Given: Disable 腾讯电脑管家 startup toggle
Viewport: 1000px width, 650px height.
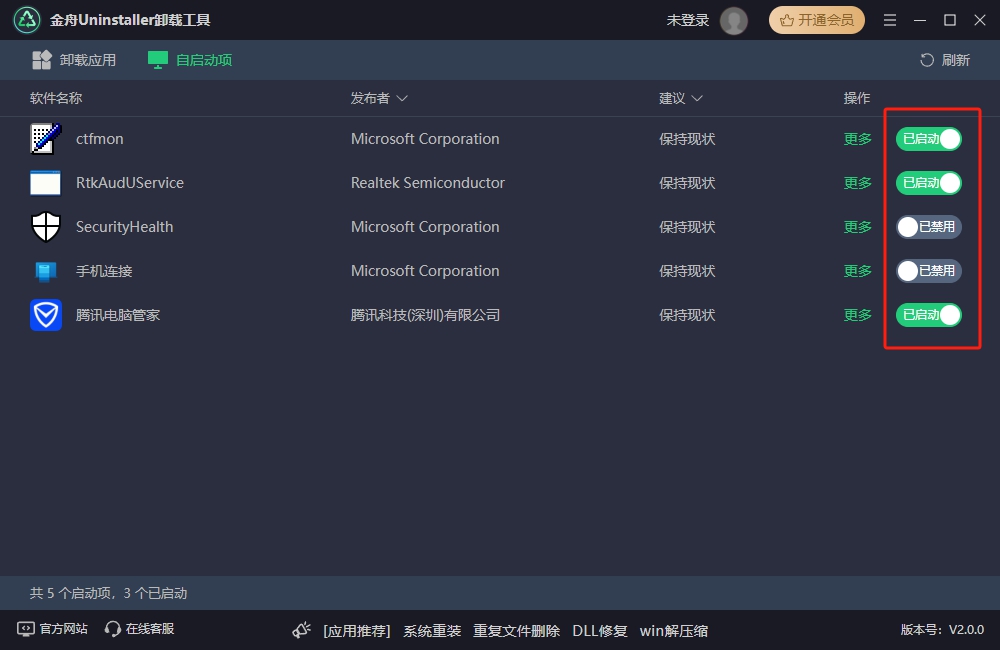Looking at the screenshot, I should (929, 314).
